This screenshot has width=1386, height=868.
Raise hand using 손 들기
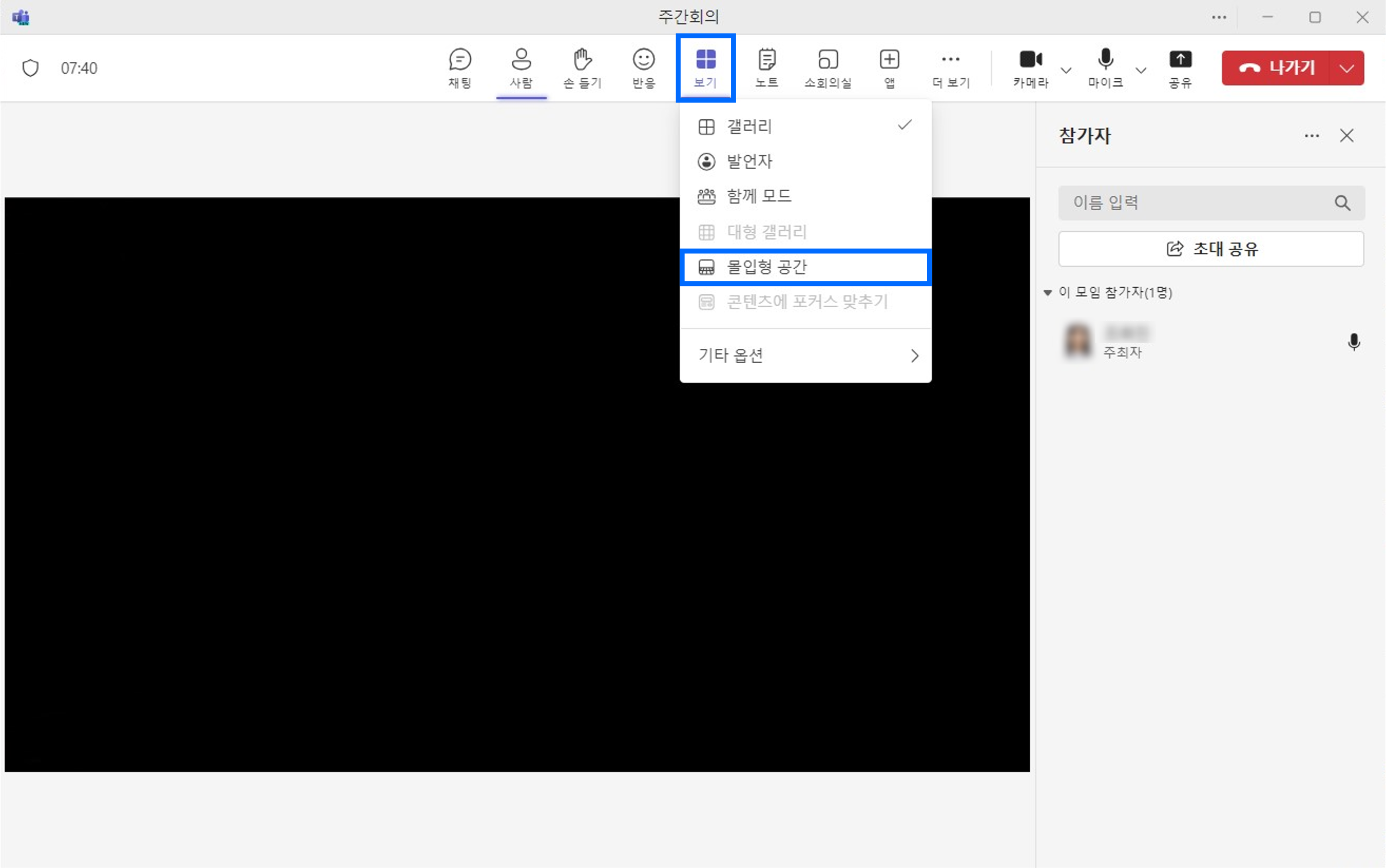tap(582, 67)
